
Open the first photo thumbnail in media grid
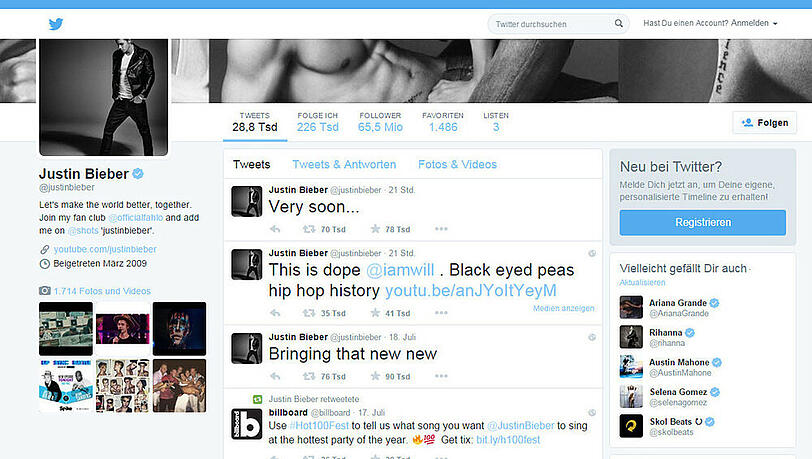[x=66, y=328]
